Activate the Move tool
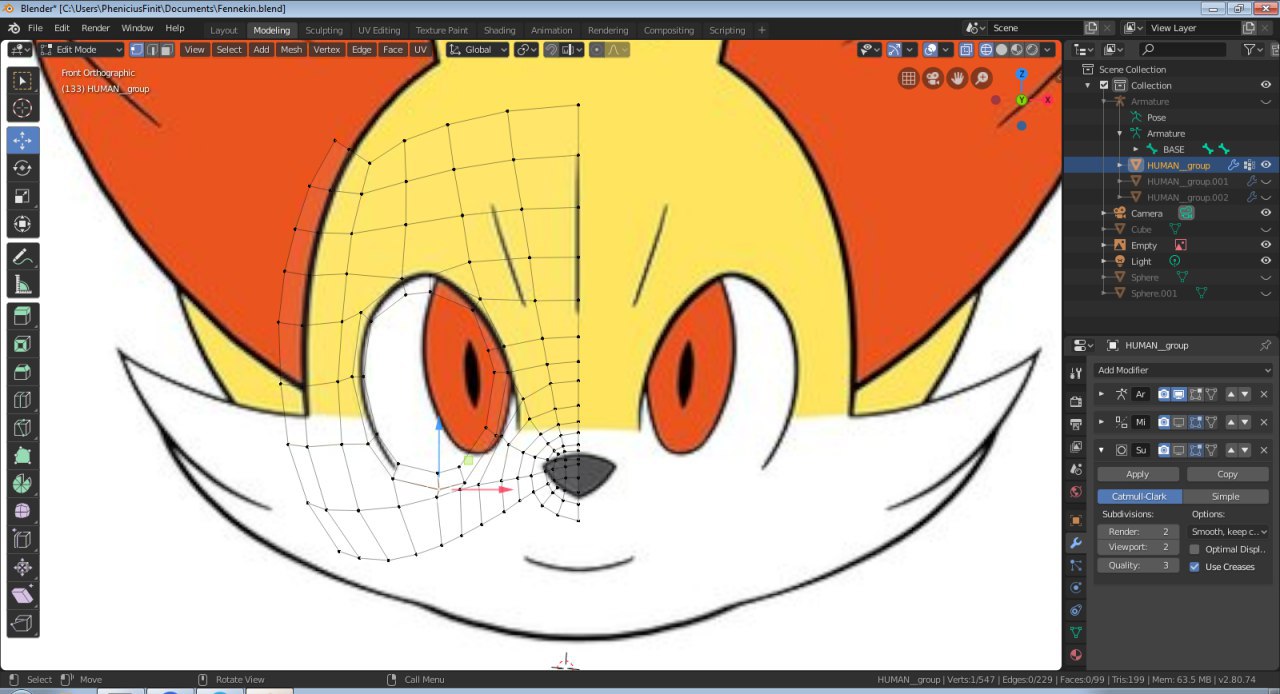The width and height of the screenshot is (1280, 694). tap(23, 140)
